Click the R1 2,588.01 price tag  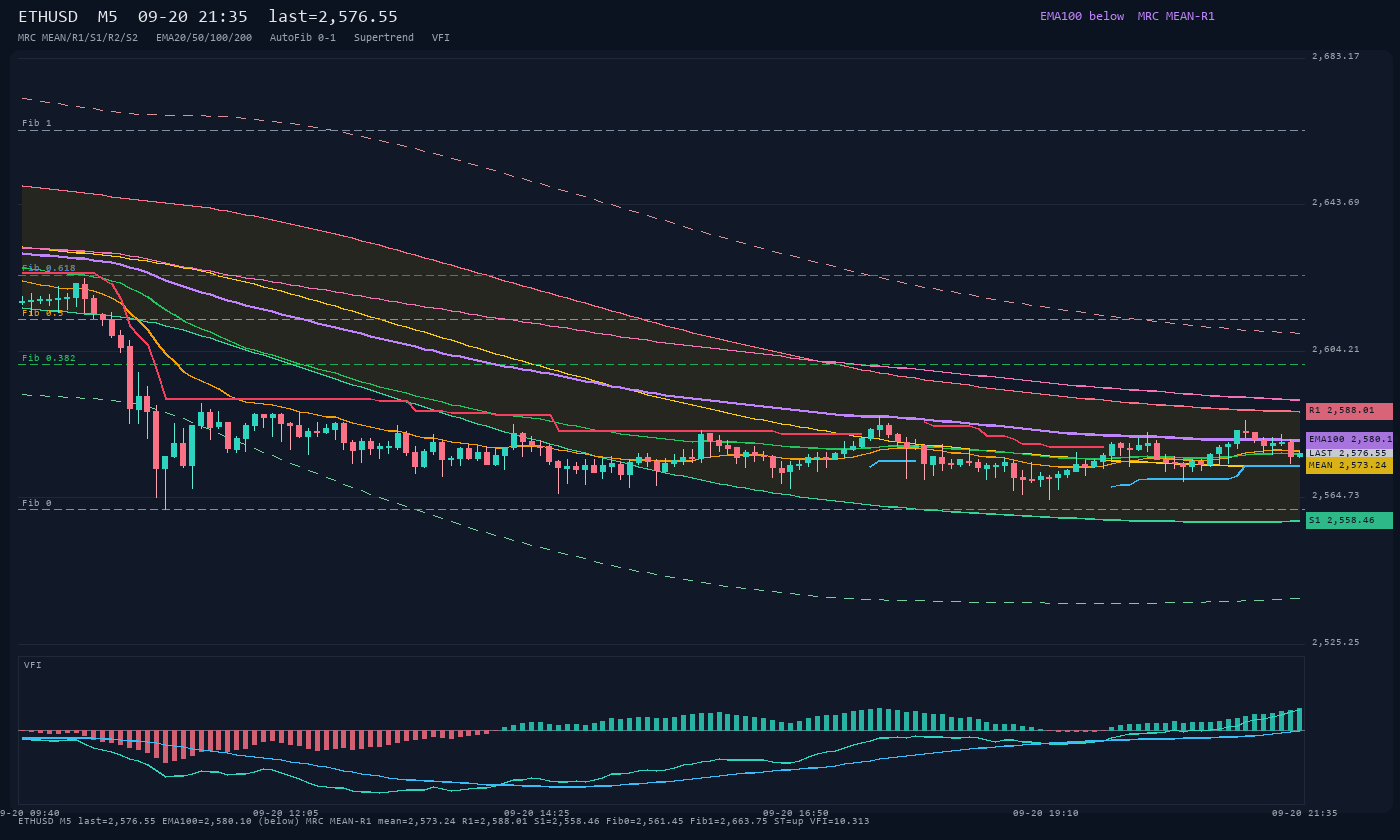1349,411
